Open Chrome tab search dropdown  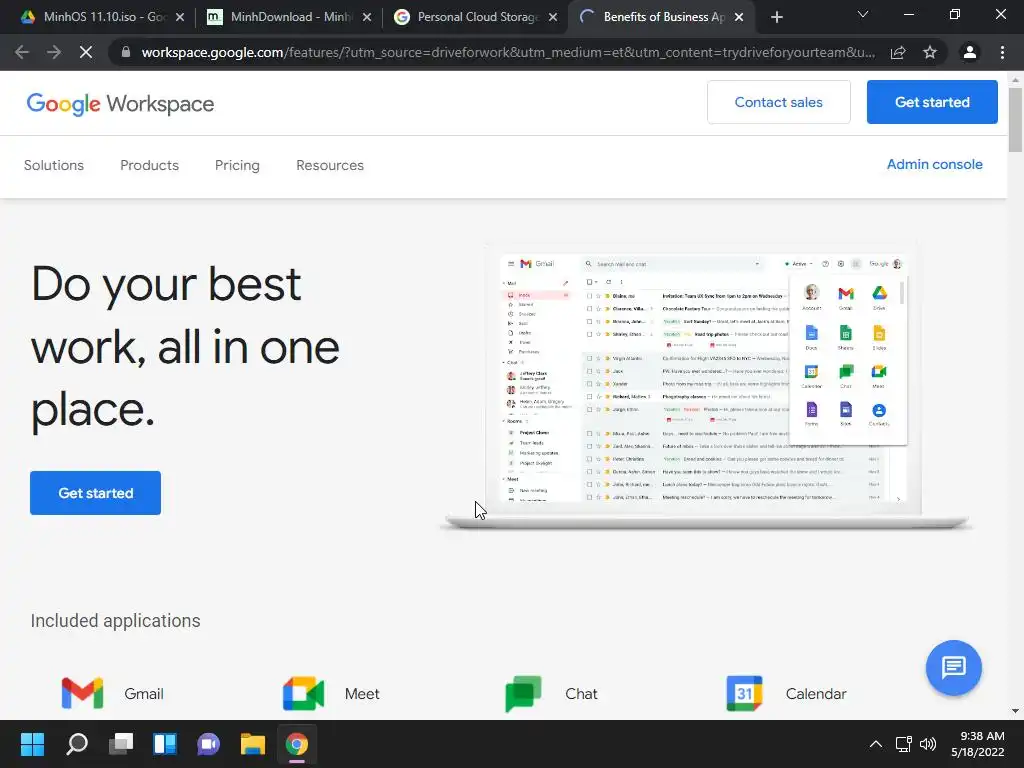click(x=863, y=14)
